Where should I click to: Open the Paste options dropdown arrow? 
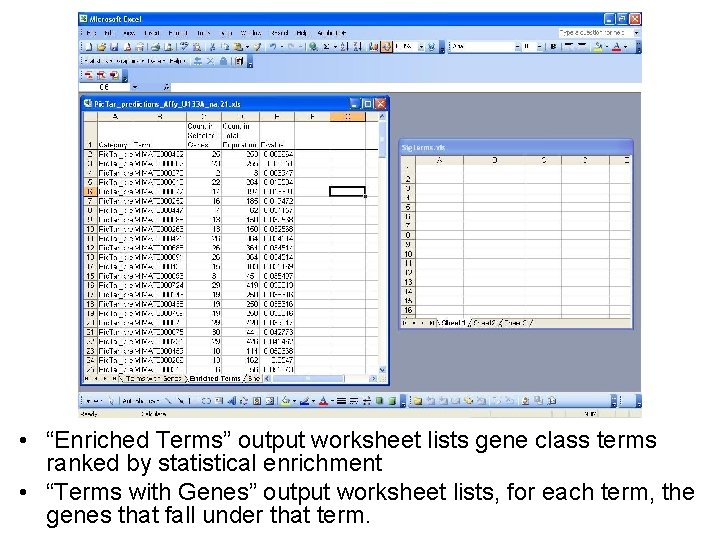pos(247,46)
